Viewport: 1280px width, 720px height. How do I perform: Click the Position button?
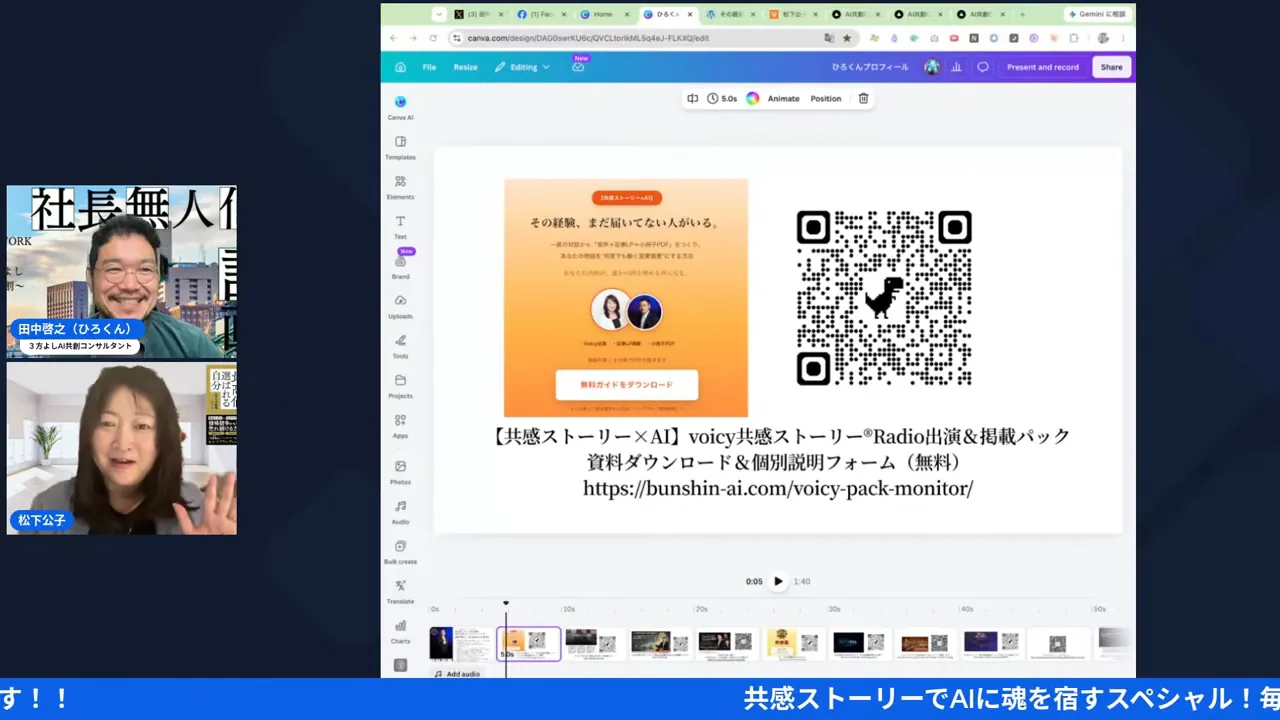825,98
